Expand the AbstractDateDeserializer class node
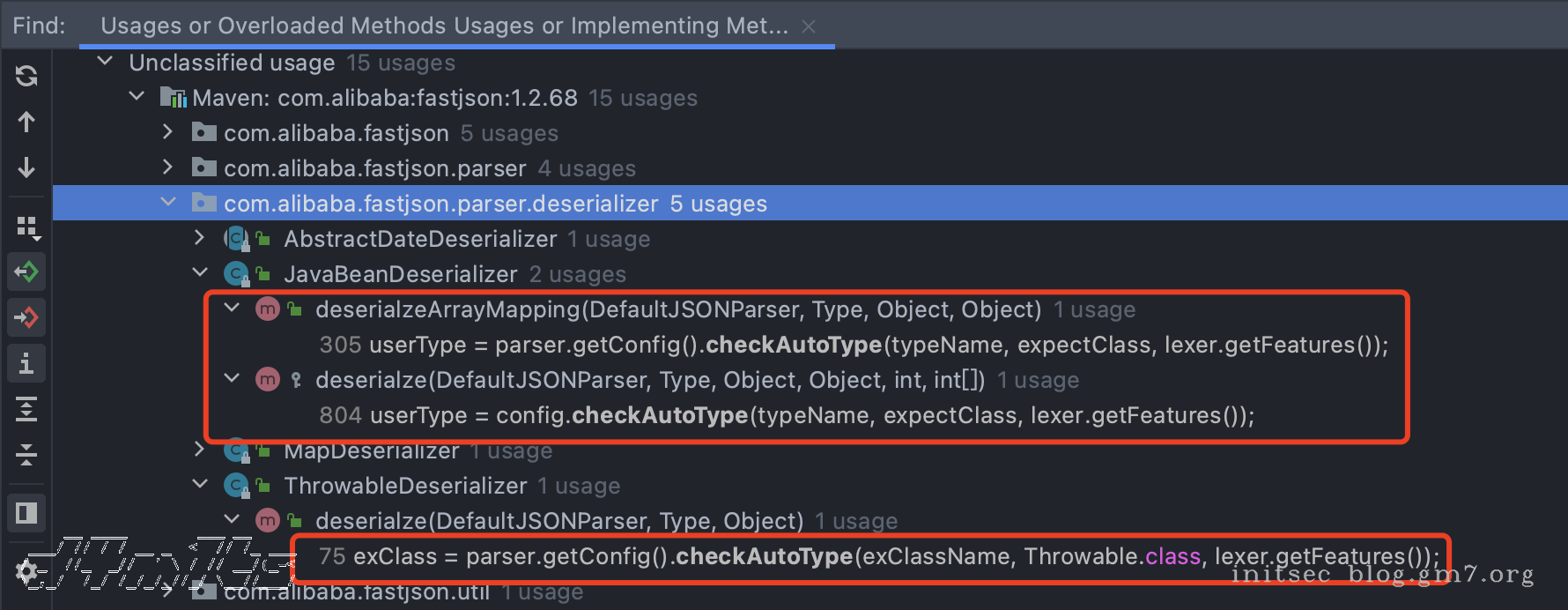 [x=200, y=238]
